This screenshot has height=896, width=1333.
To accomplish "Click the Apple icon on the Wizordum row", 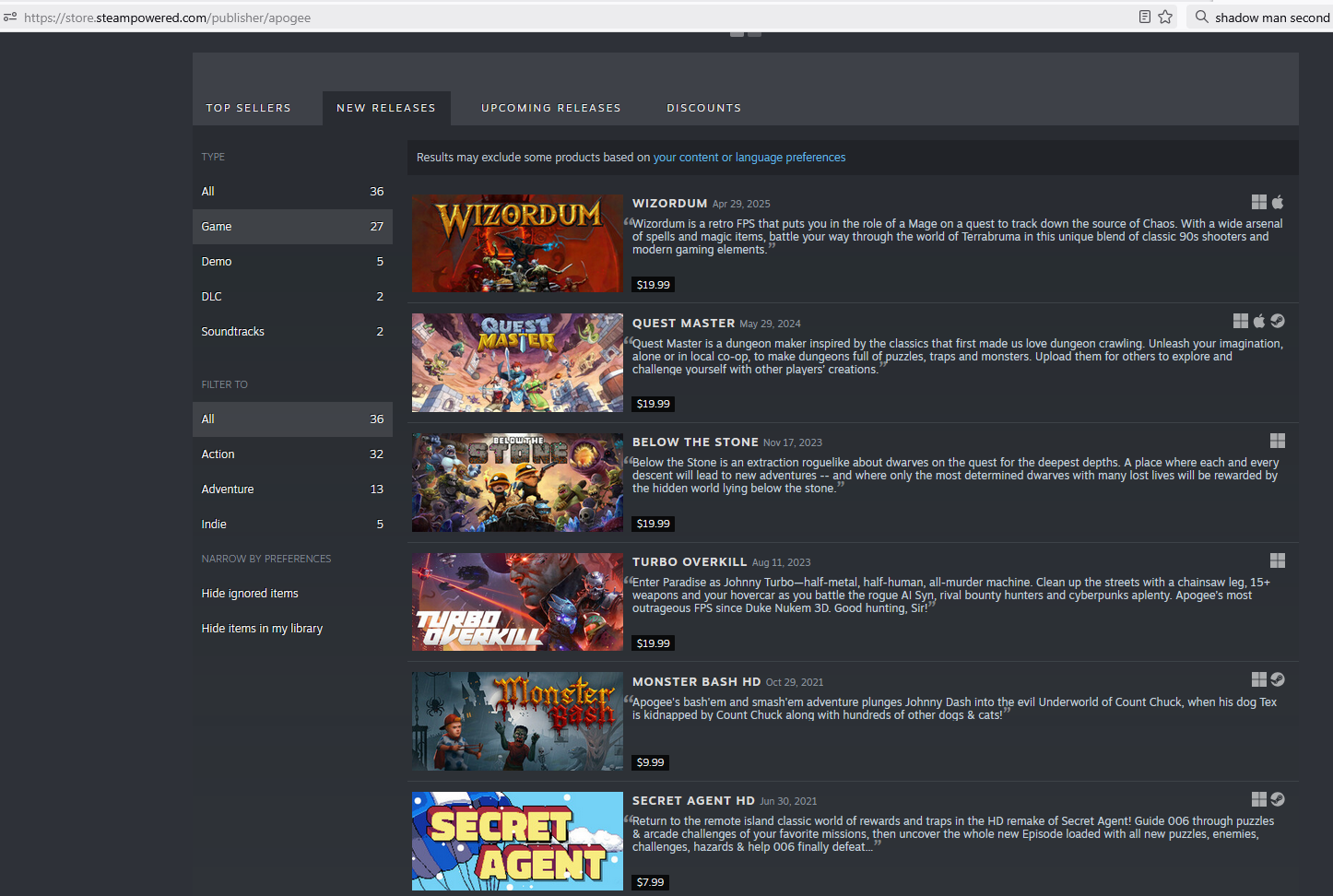I will pyautogui.click(x=1278, y=202).
